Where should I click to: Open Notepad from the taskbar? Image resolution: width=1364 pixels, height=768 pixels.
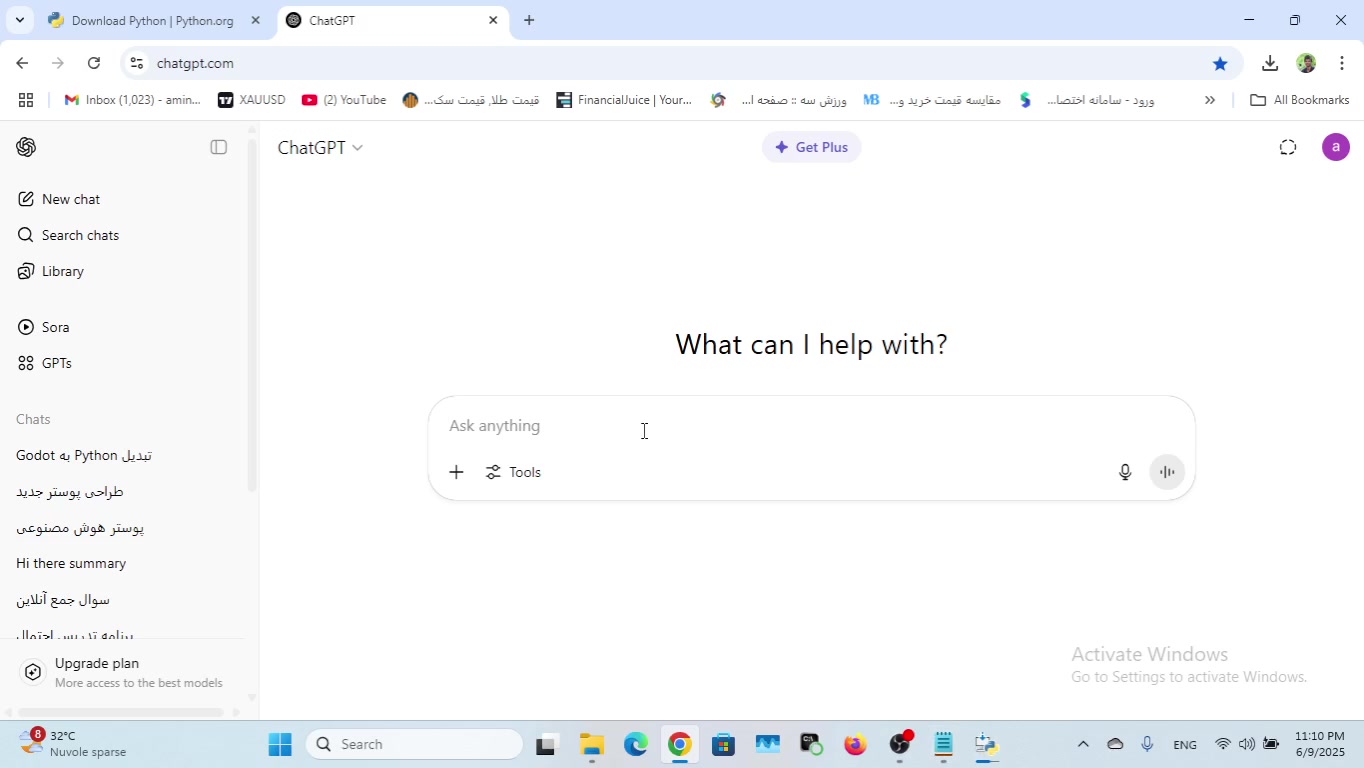pyautogui.click(x=943, y=744)
